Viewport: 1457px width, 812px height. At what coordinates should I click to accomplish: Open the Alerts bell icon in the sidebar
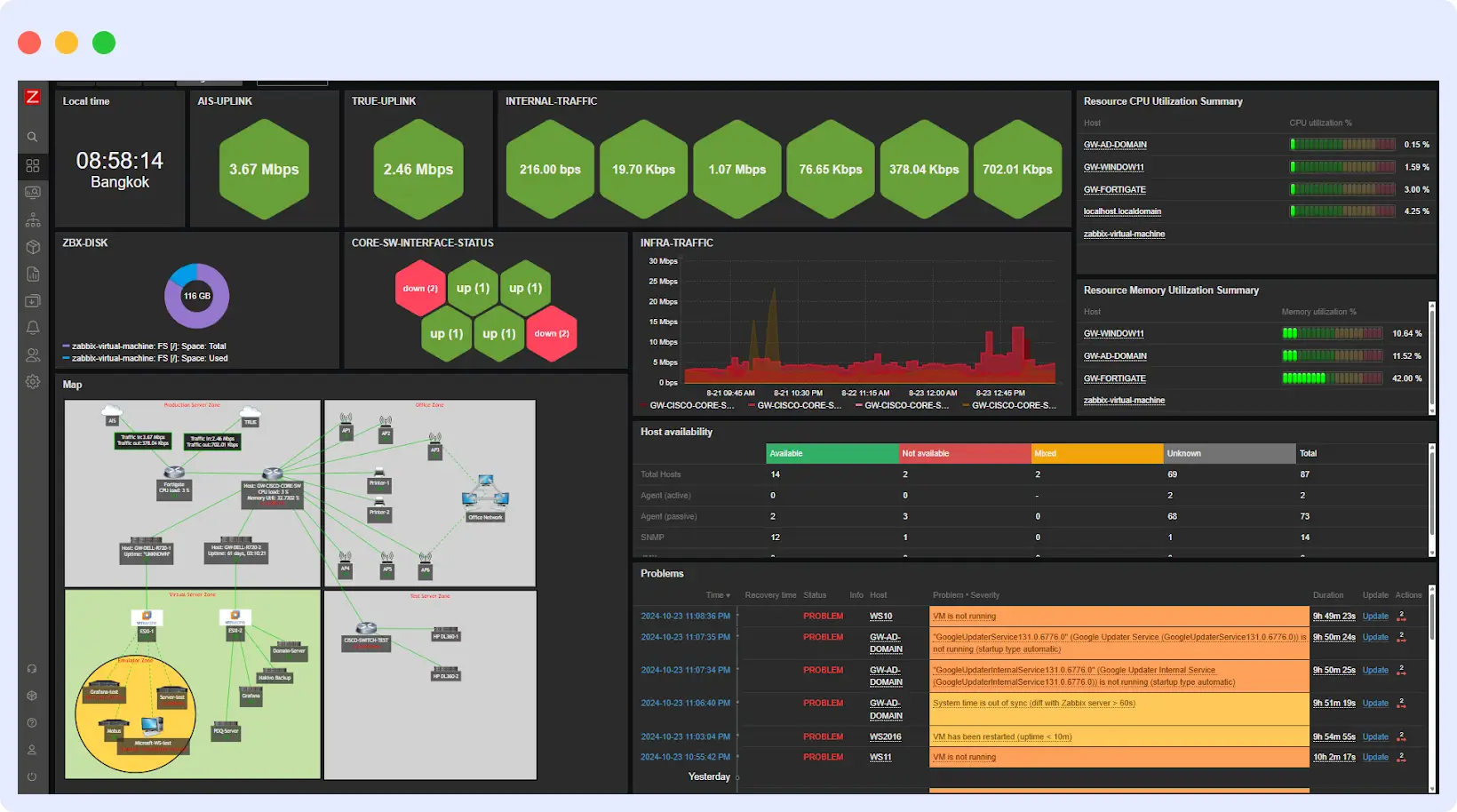tap(33, 328)
